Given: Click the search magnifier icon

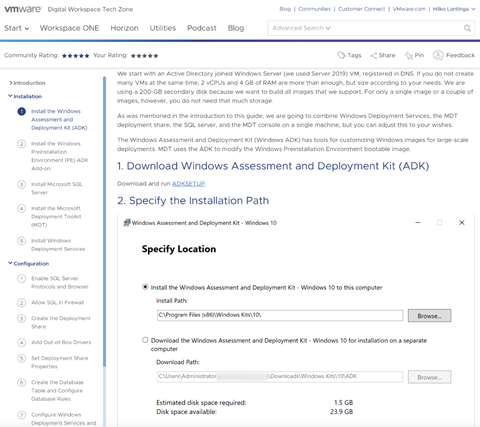Looking at the screenshot, I should (467, 28).
